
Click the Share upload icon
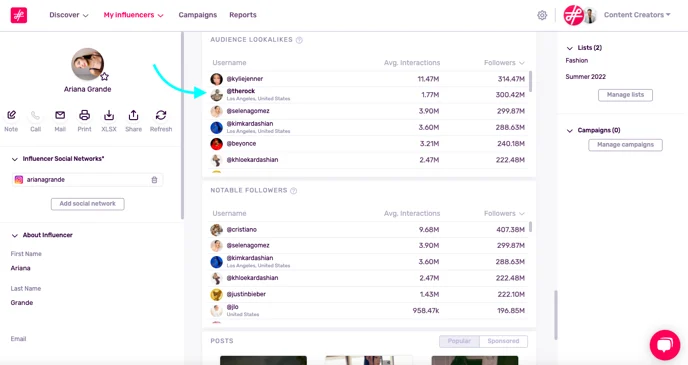click(133, 115)
